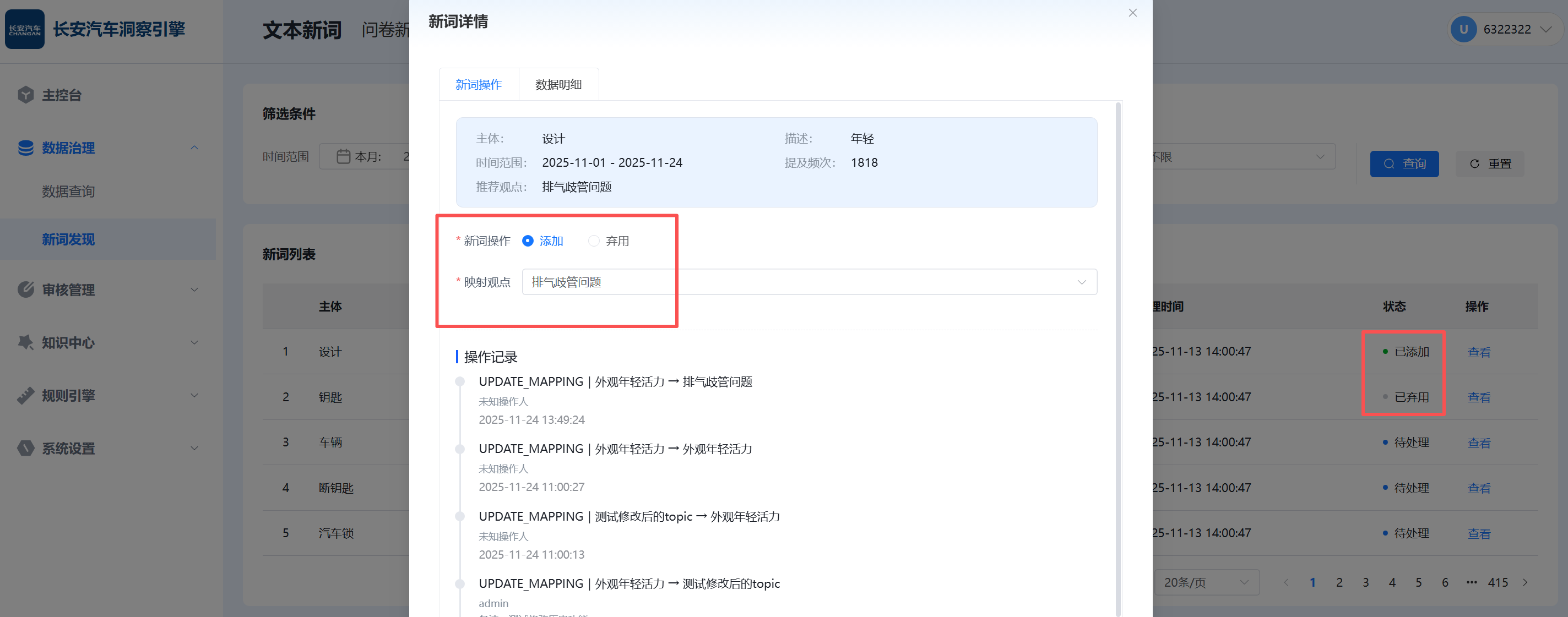The width and height of the screenshot is (1568, 617).
Task: Select the 弃用 radio option
Action: (x=594, y=241)
